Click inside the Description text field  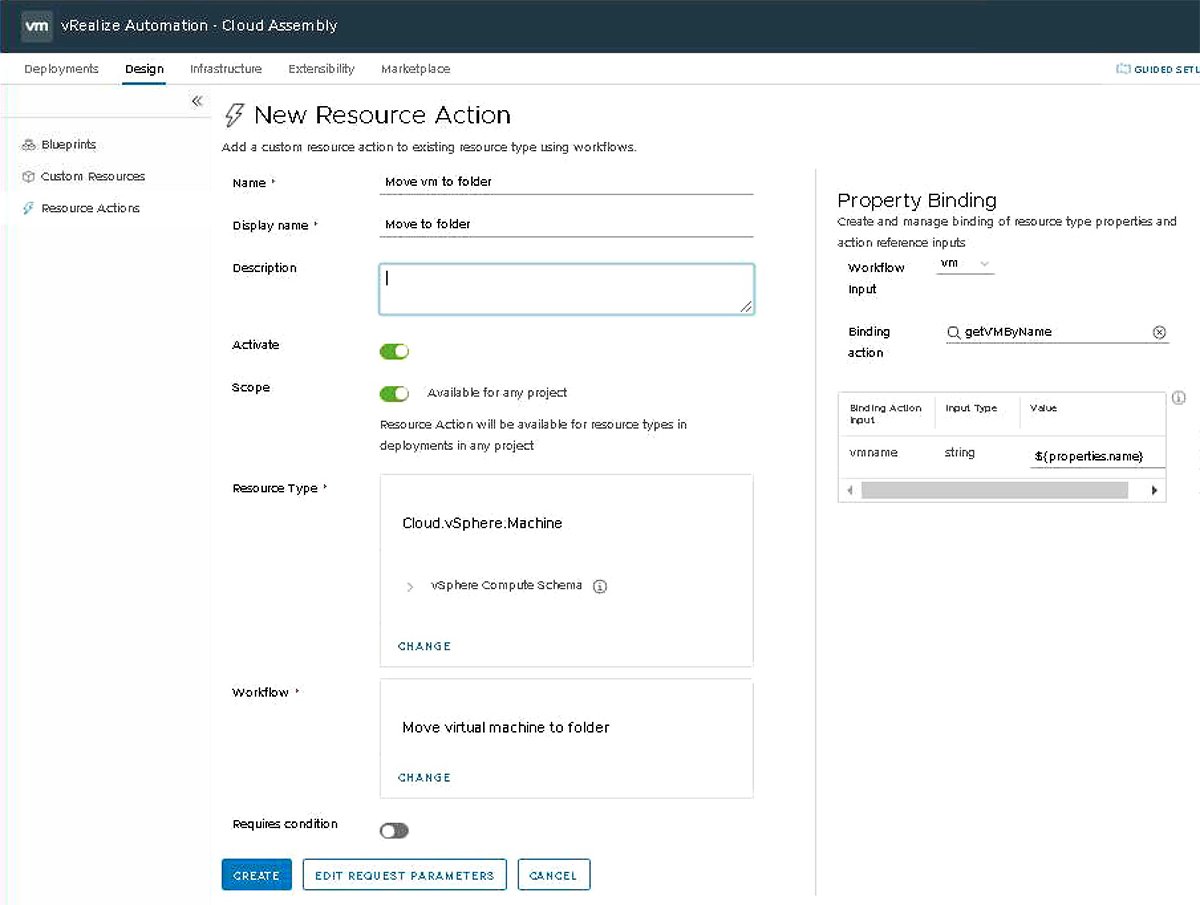[x=566, y=288]
